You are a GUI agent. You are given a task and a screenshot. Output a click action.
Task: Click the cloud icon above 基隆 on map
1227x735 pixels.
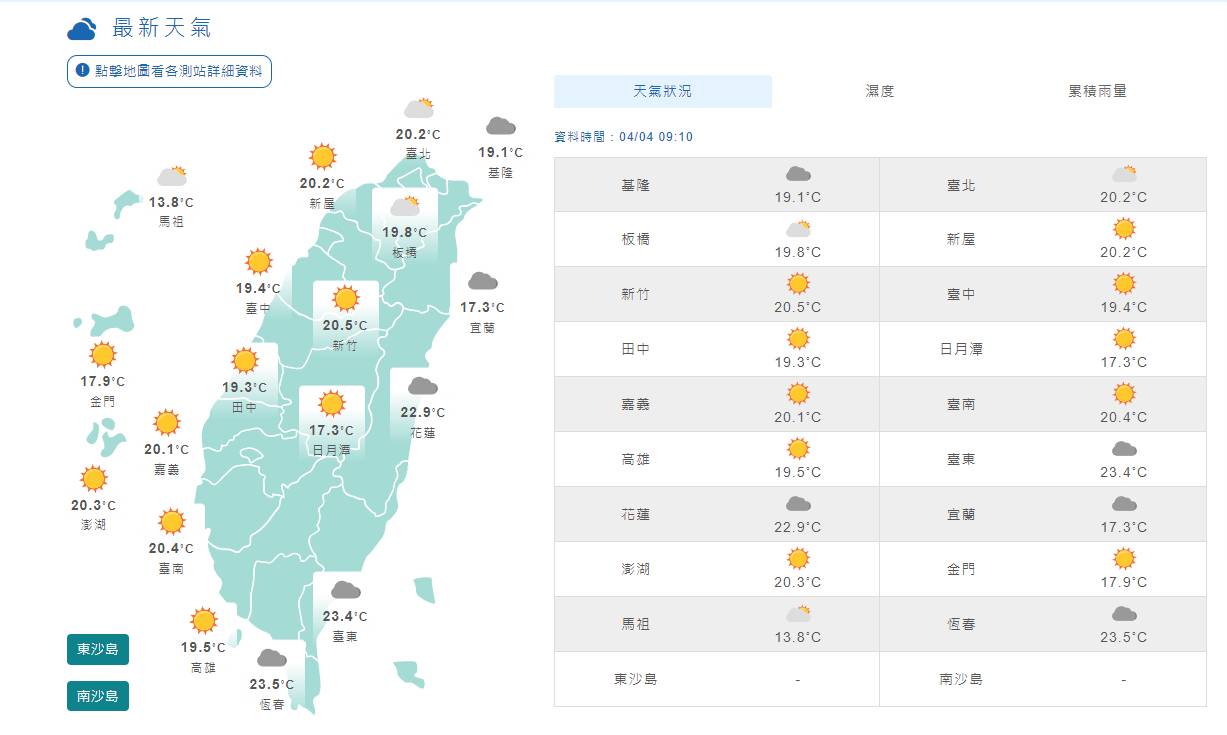[x=500, y=127]
